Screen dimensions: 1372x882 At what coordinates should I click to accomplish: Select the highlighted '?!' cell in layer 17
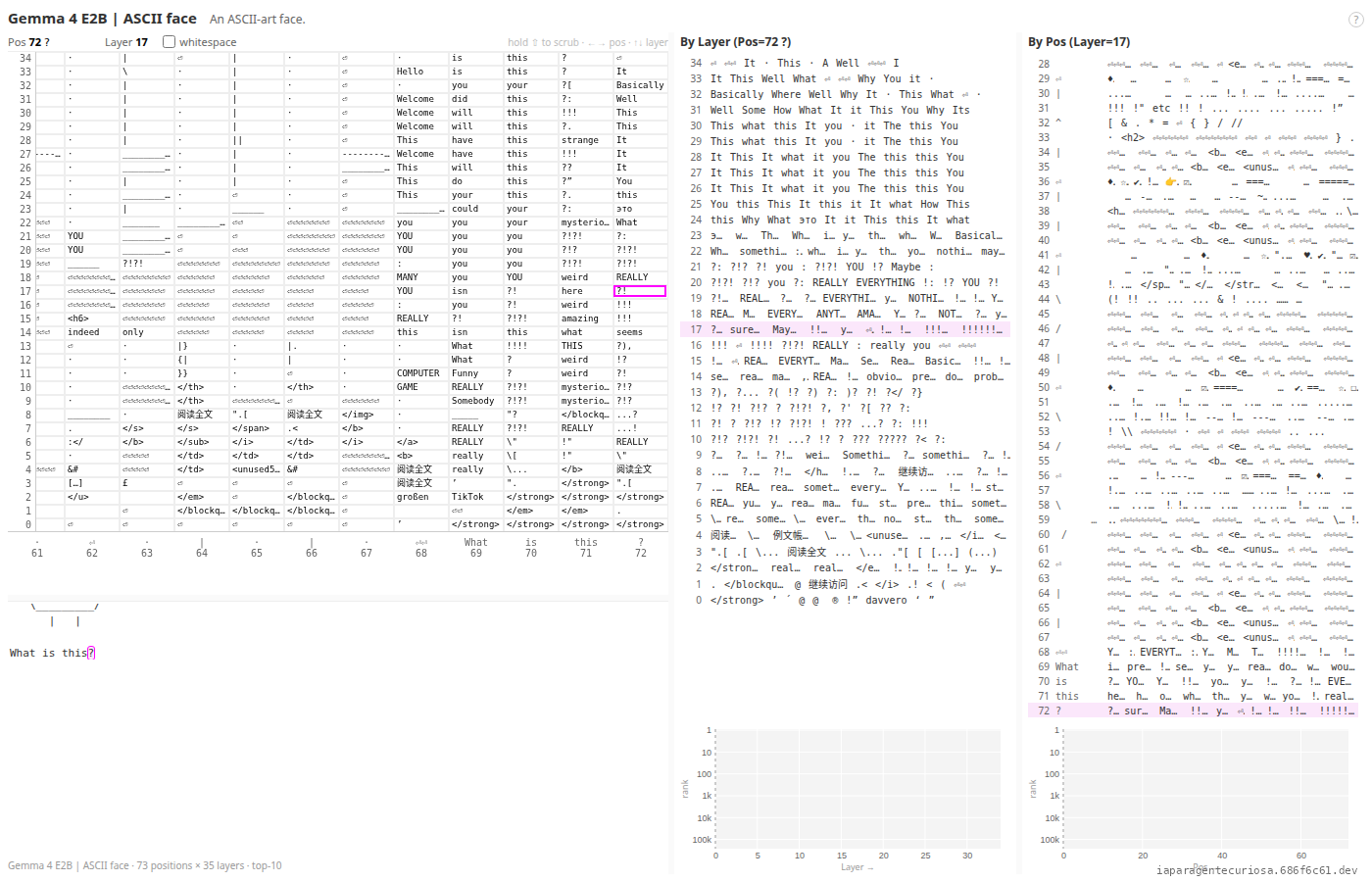639,291
